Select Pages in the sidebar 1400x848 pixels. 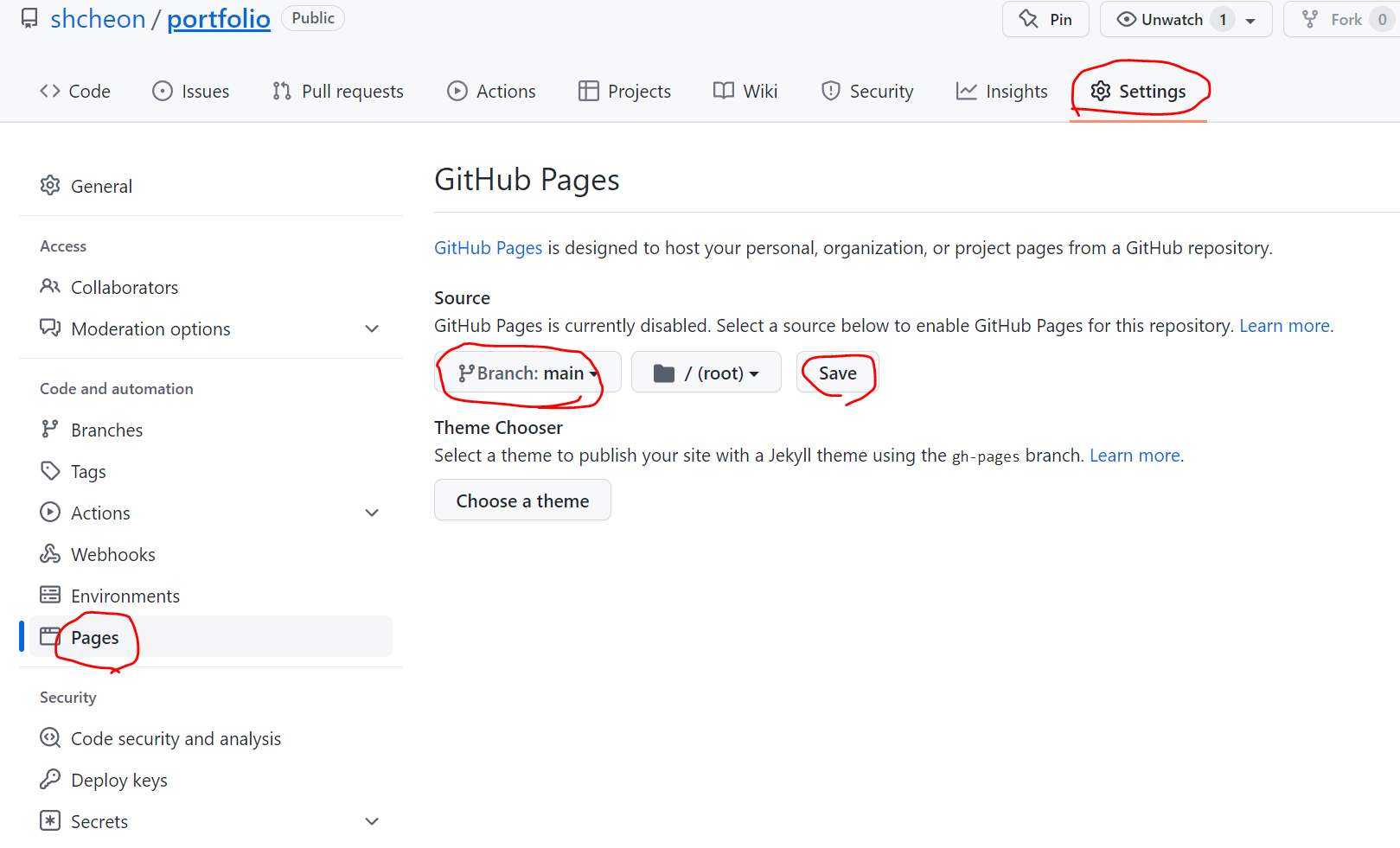pos(211,637)
